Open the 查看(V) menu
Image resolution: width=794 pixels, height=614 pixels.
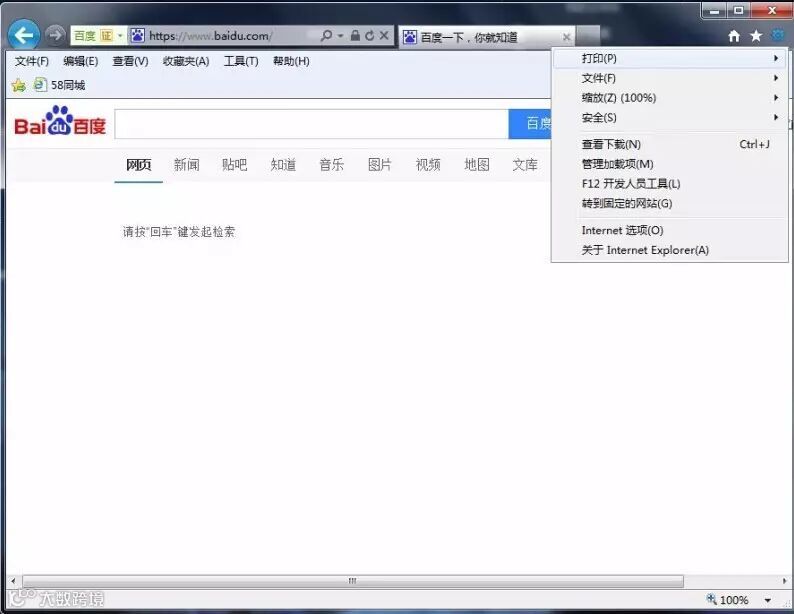point(130,61)
